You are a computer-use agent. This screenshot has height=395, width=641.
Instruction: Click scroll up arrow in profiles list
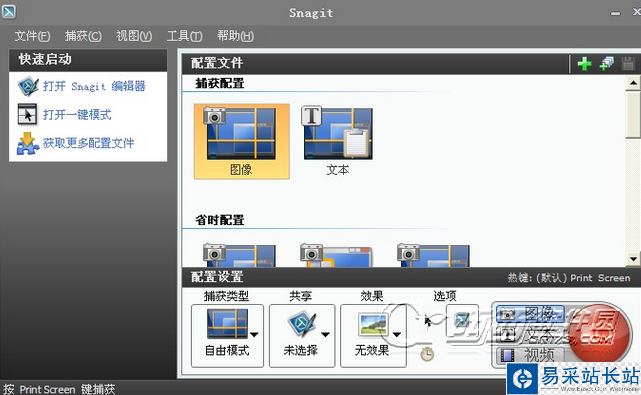[x=633, y=83]
